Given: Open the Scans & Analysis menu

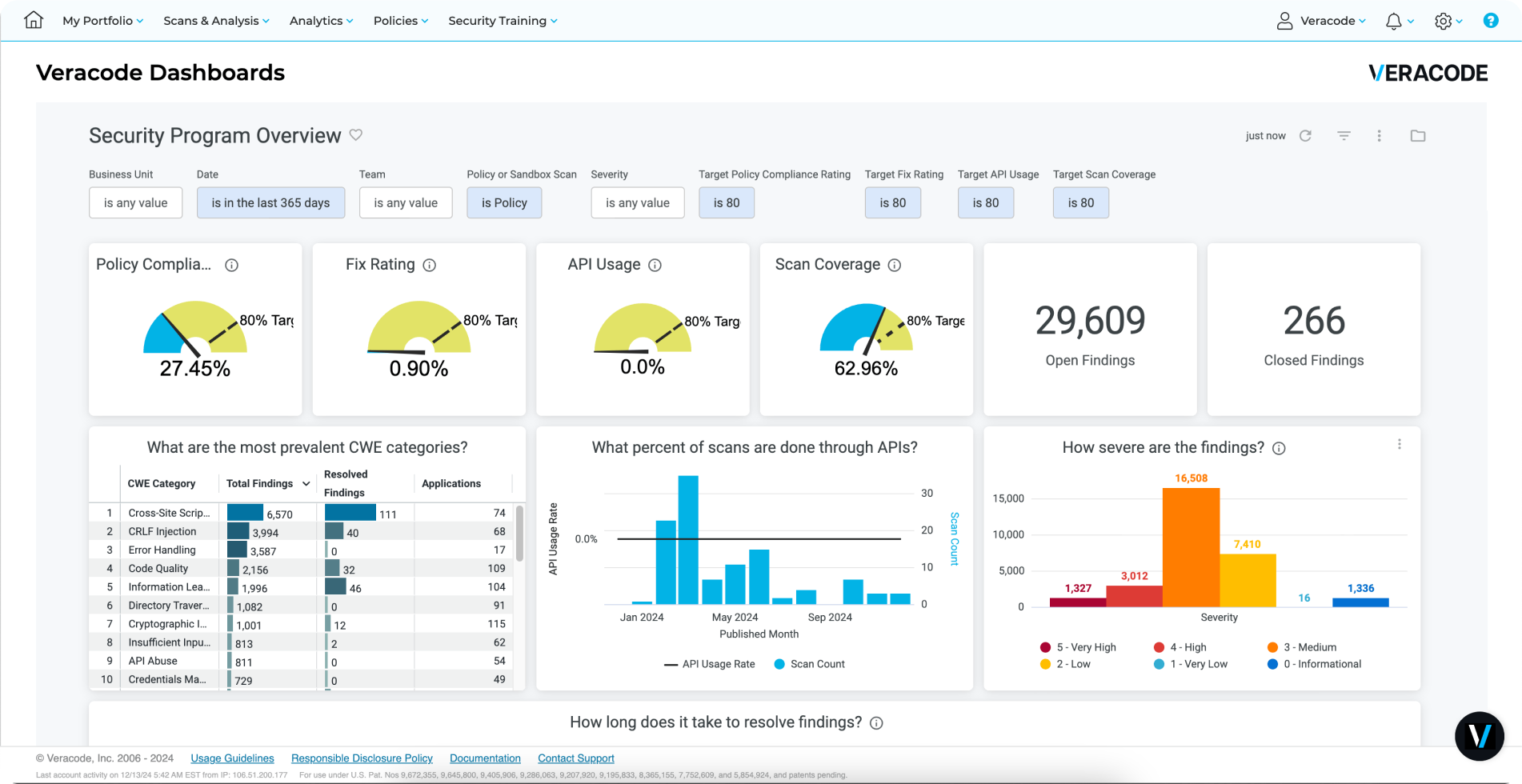Looking at the screenshot, I should coord(216,21).
